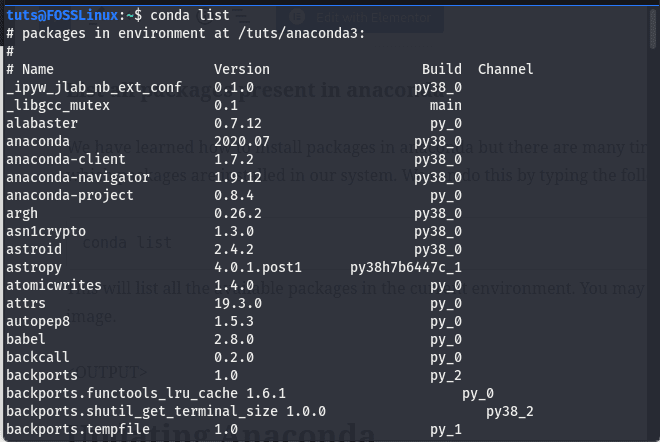Viewport: 660px width, 442px height.
Task: Click the main build value for _libgcc_mutex
Action: [x=446, y=105]
